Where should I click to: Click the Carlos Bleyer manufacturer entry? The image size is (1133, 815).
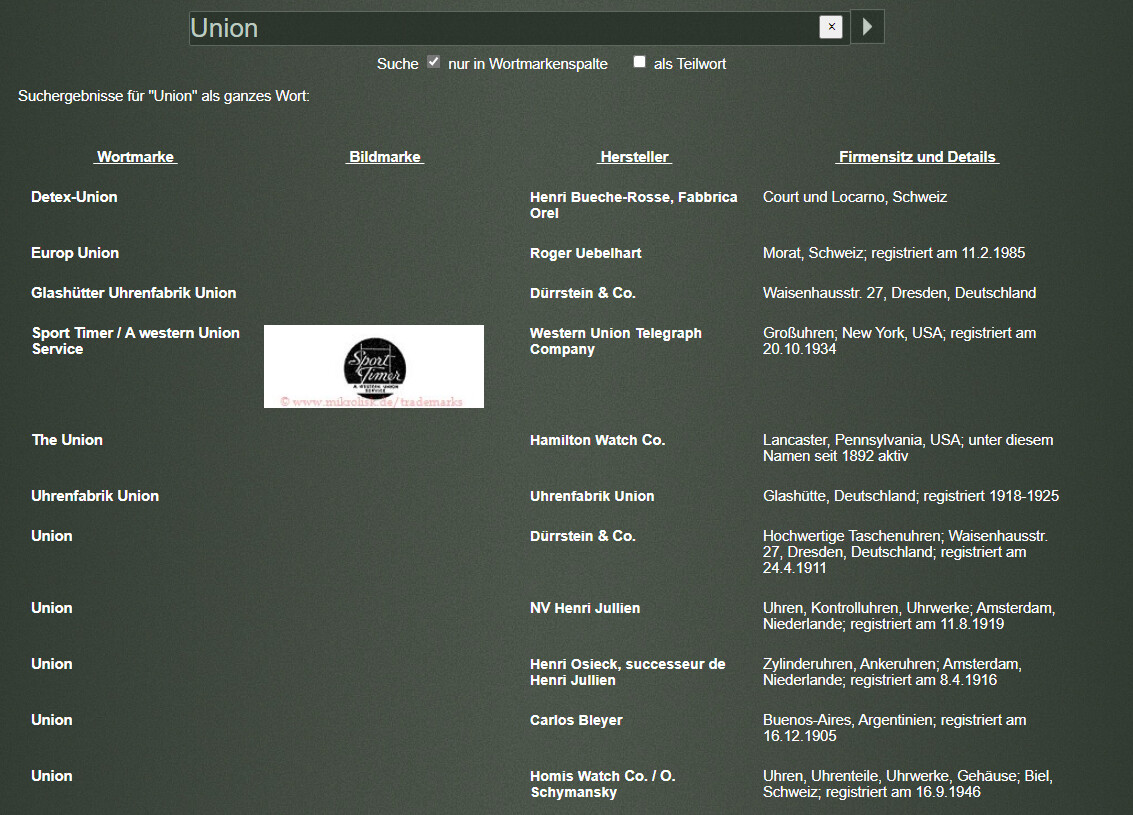pos(576,720)
